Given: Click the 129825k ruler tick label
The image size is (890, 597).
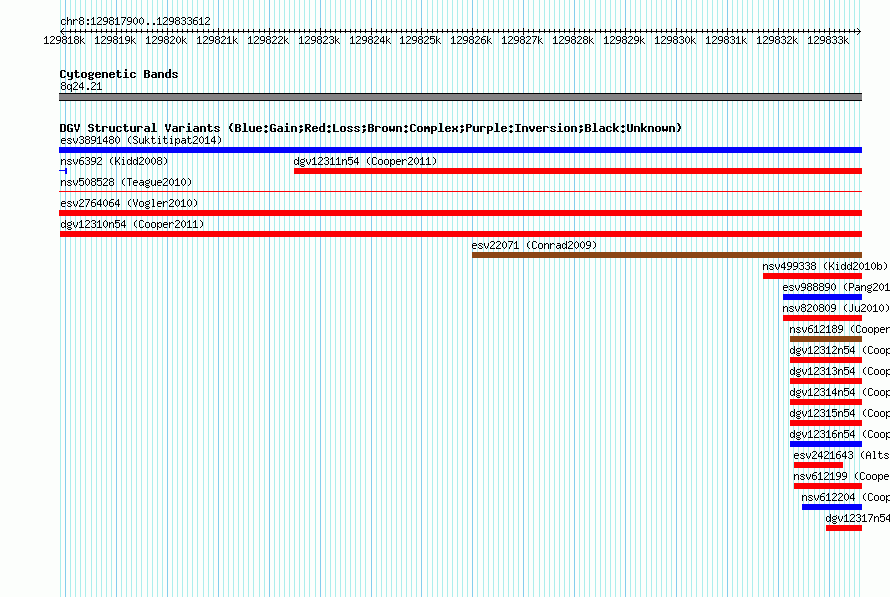Looking at the screenshot, I should tap(420, 40).
